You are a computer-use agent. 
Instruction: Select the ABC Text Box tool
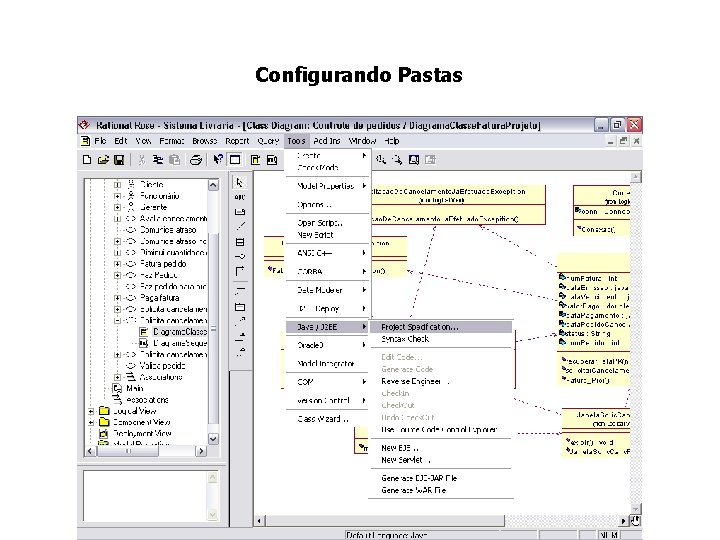(240, 197)
